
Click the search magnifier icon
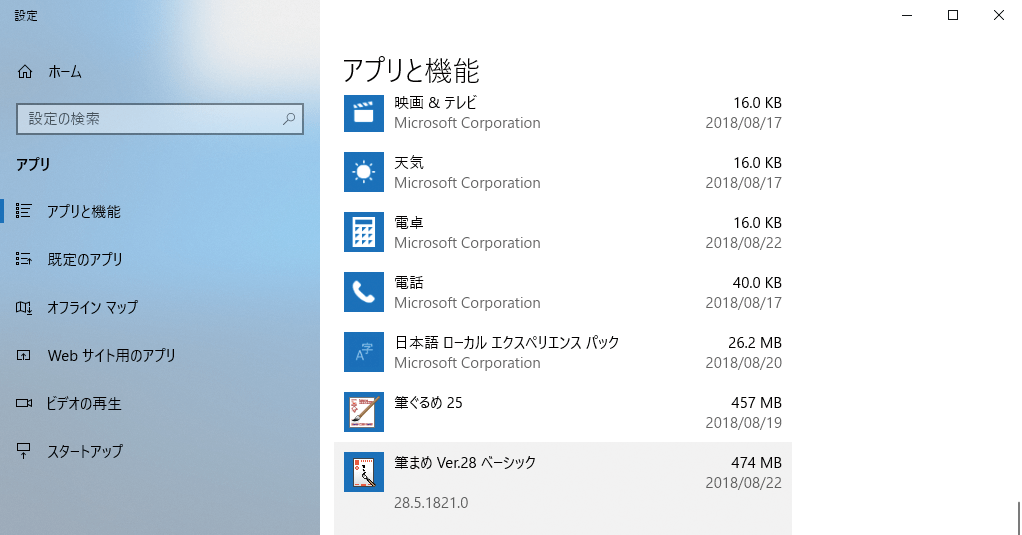(x=289, y=119)
